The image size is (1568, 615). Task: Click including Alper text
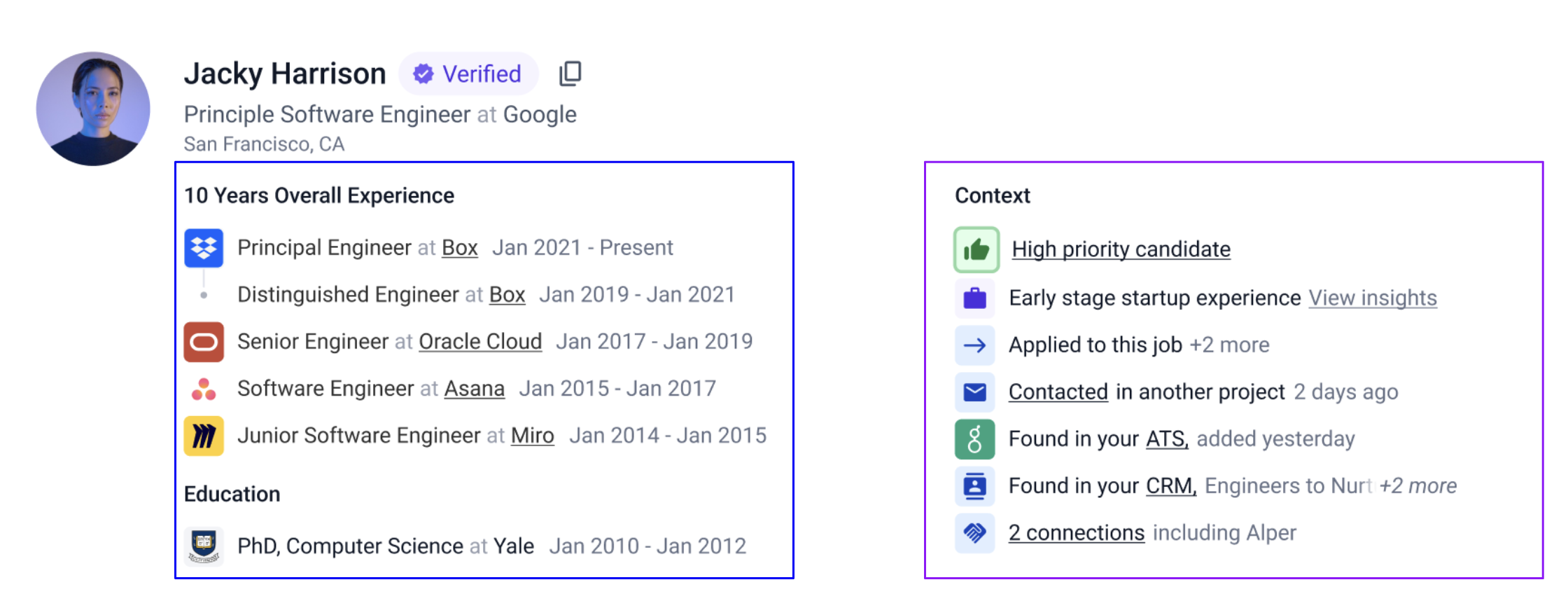(1224, 533)
